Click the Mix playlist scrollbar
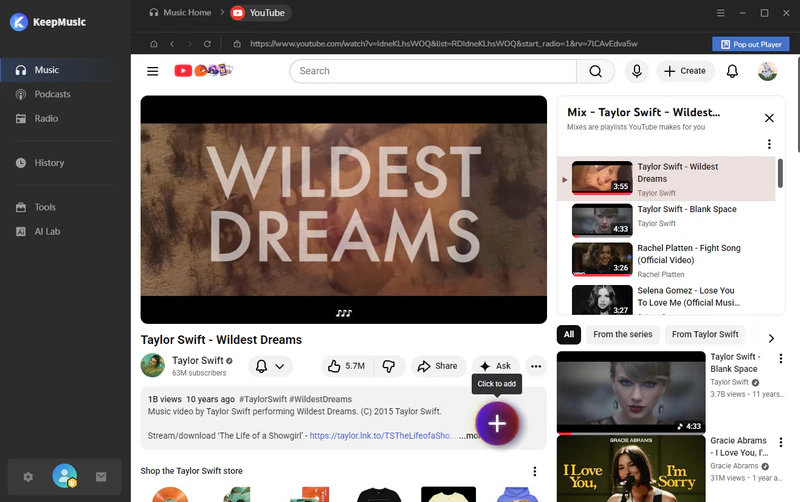The image size is (800, 502). (780, 173)
